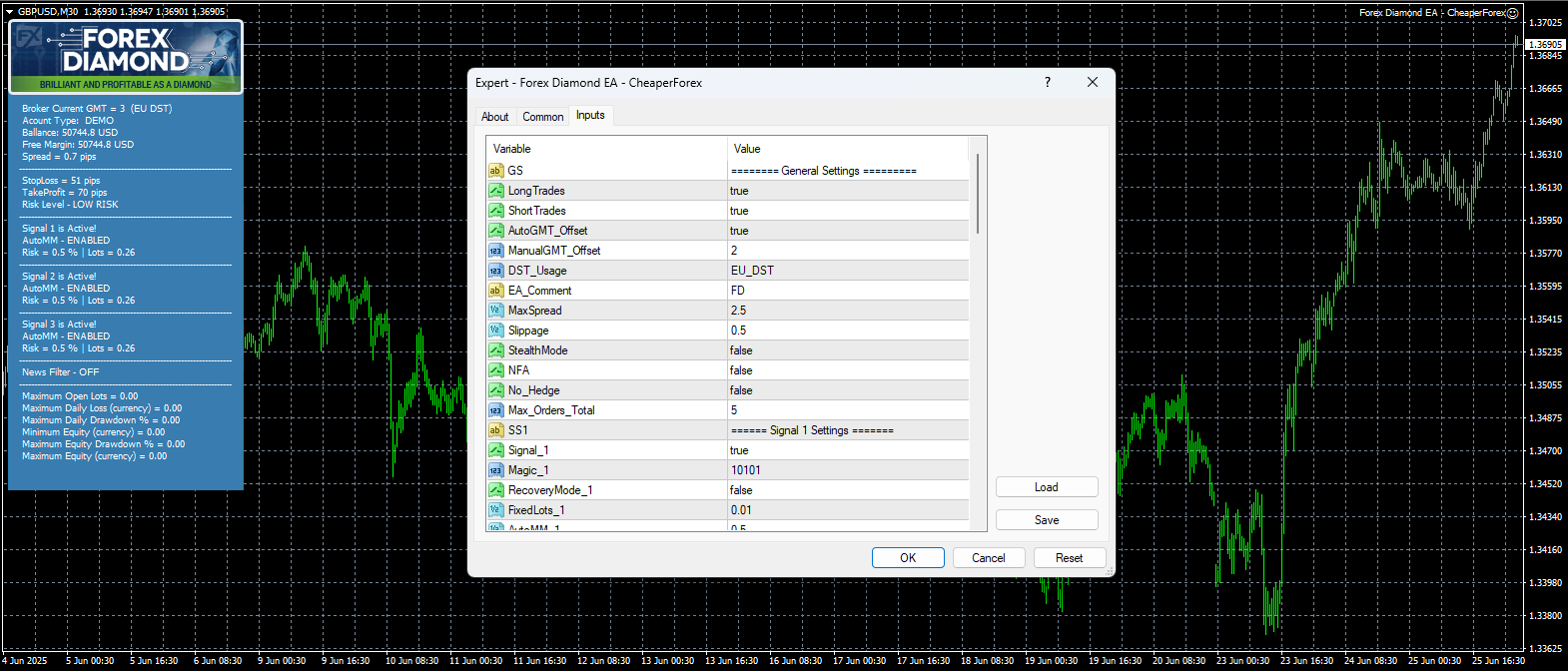This screenshot has height=671, width=1568.
Task: Click the DST_Usage enum icon
Action: click(x=495, y=271)
